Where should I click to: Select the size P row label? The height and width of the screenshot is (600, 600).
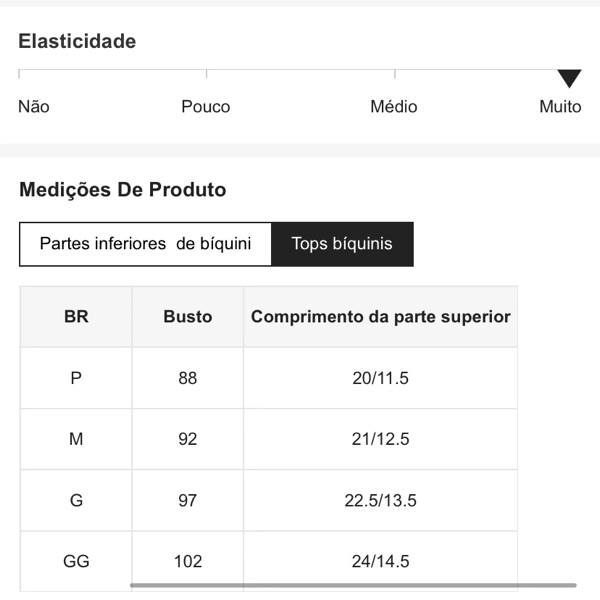coord(76,378)
